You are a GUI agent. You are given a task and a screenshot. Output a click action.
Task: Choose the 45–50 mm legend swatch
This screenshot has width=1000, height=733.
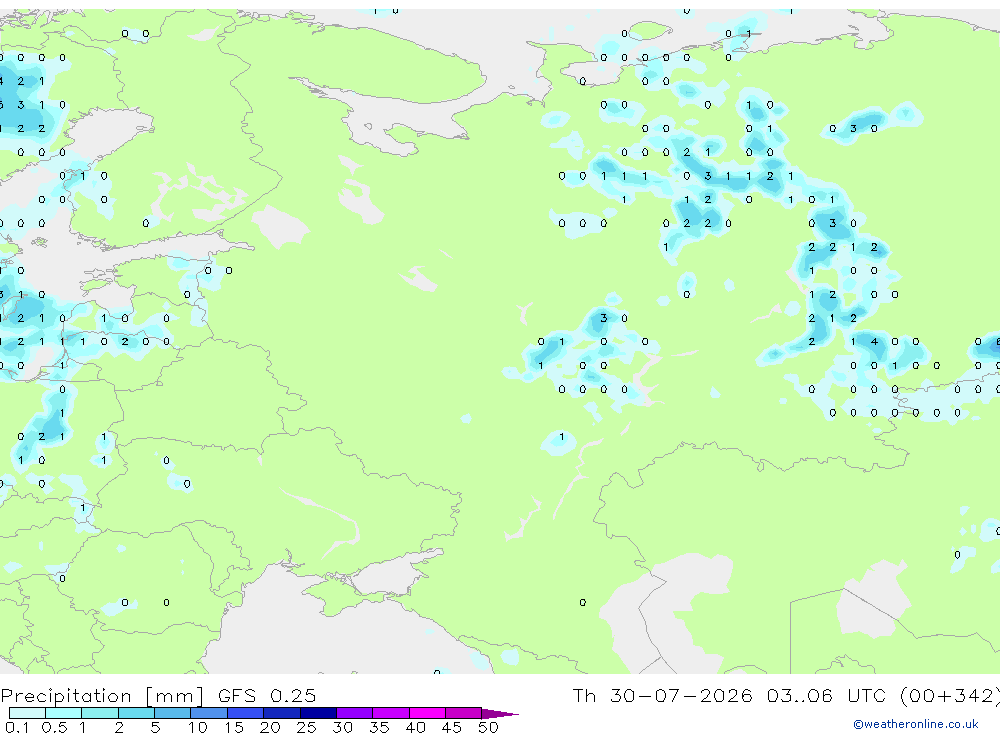tap(464, 713)
